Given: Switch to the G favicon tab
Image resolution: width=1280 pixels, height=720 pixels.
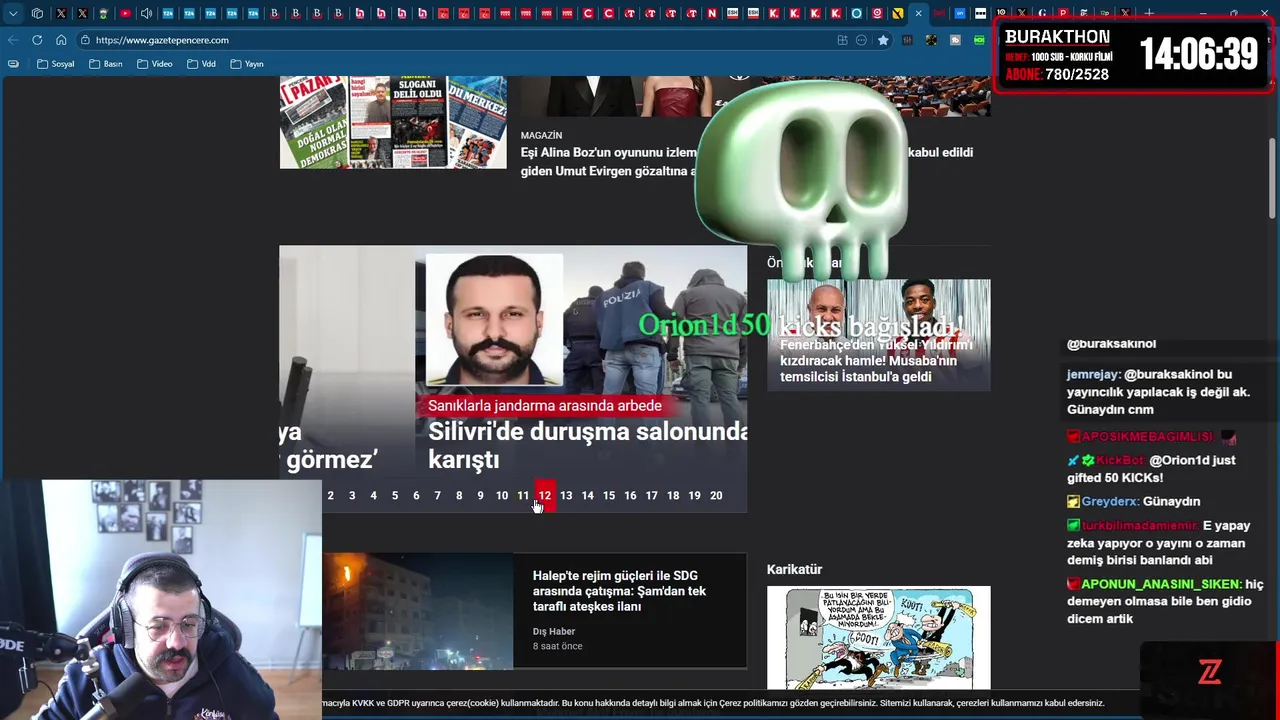Looking at the screenshot, I should tap(1042, 13).
